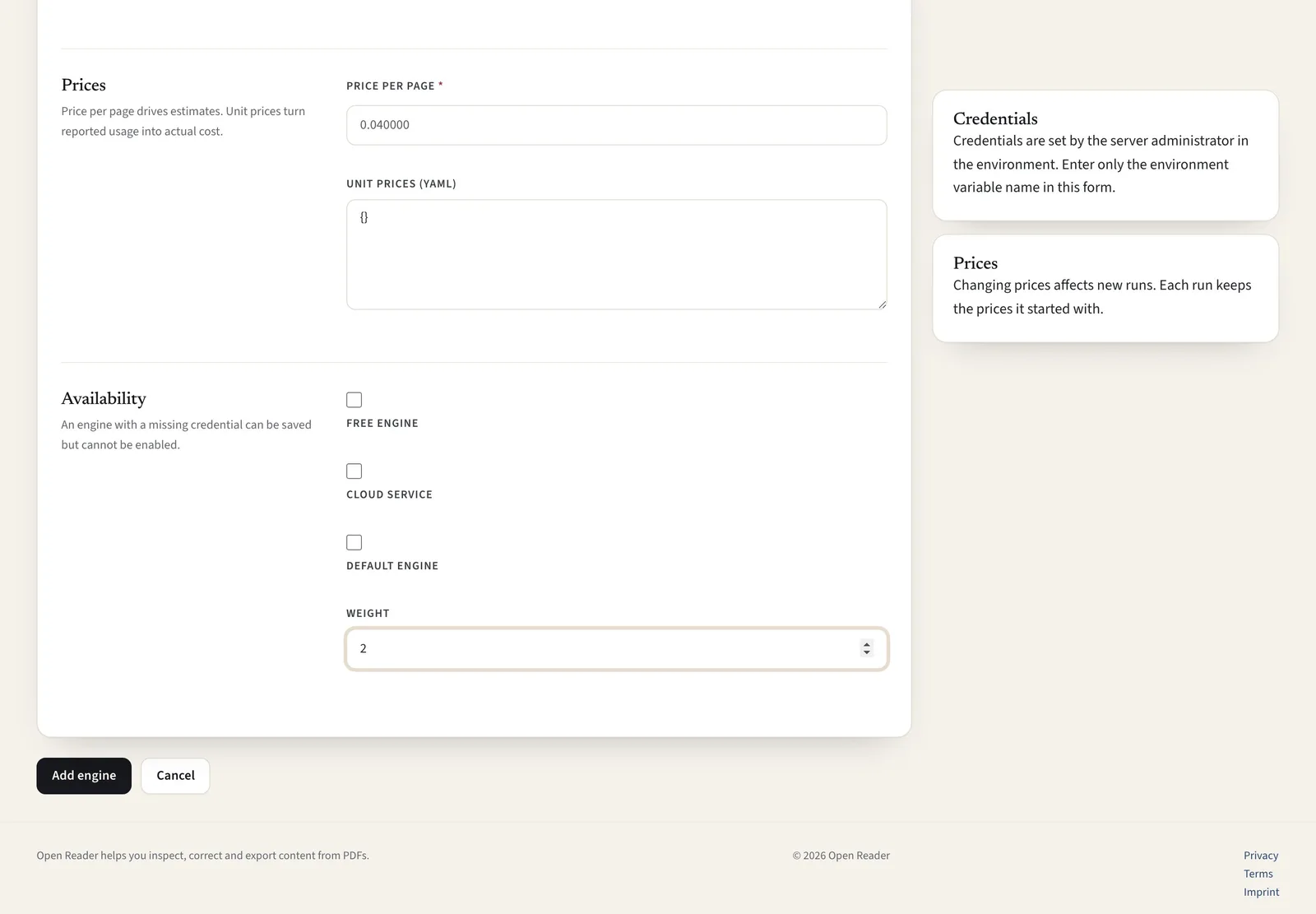
Task: Click the 'Default Engine' label text
Action: point(392,566)
